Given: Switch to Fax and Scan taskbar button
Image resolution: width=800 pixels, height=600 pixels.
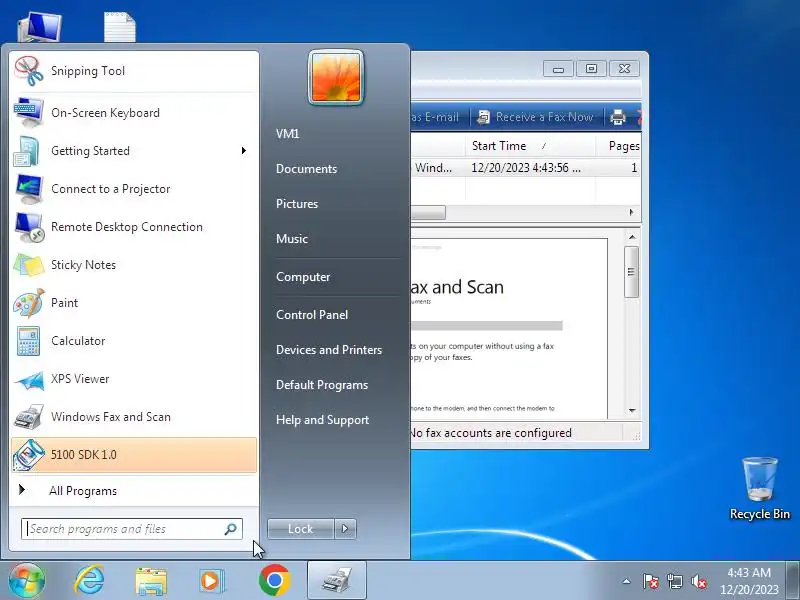Looking at the screenshot, I should coord(337,580).
